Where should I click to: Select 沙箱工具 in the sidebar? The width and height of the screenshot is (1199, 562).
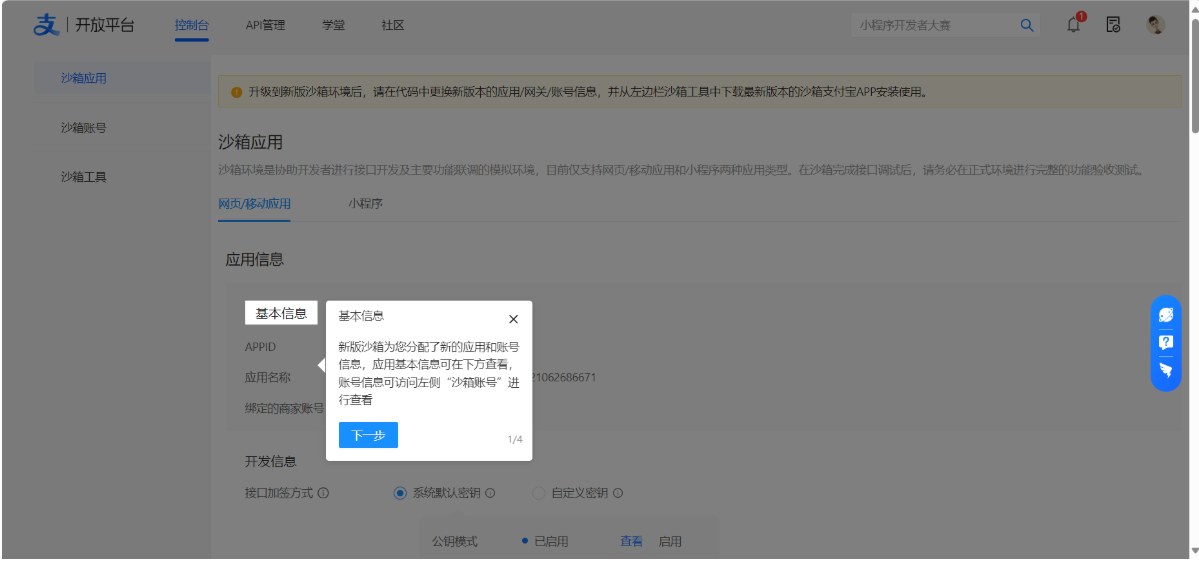pos(84,177)
